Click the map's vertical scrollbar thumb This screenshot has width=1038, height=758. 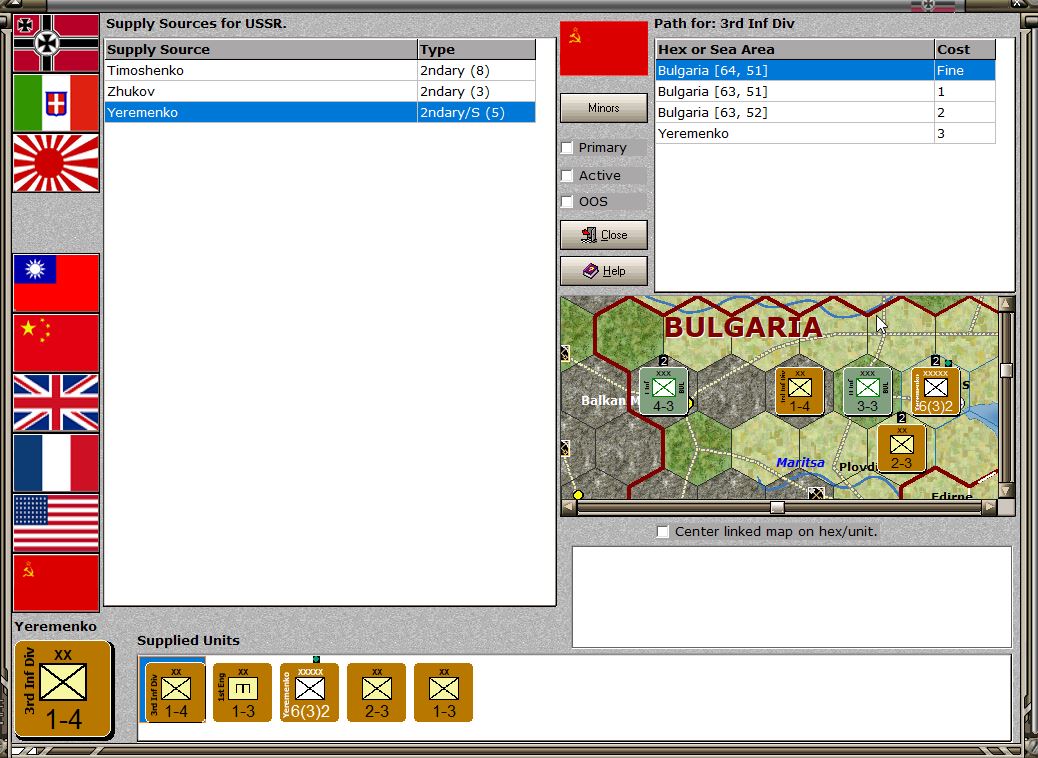(1006, 369)
